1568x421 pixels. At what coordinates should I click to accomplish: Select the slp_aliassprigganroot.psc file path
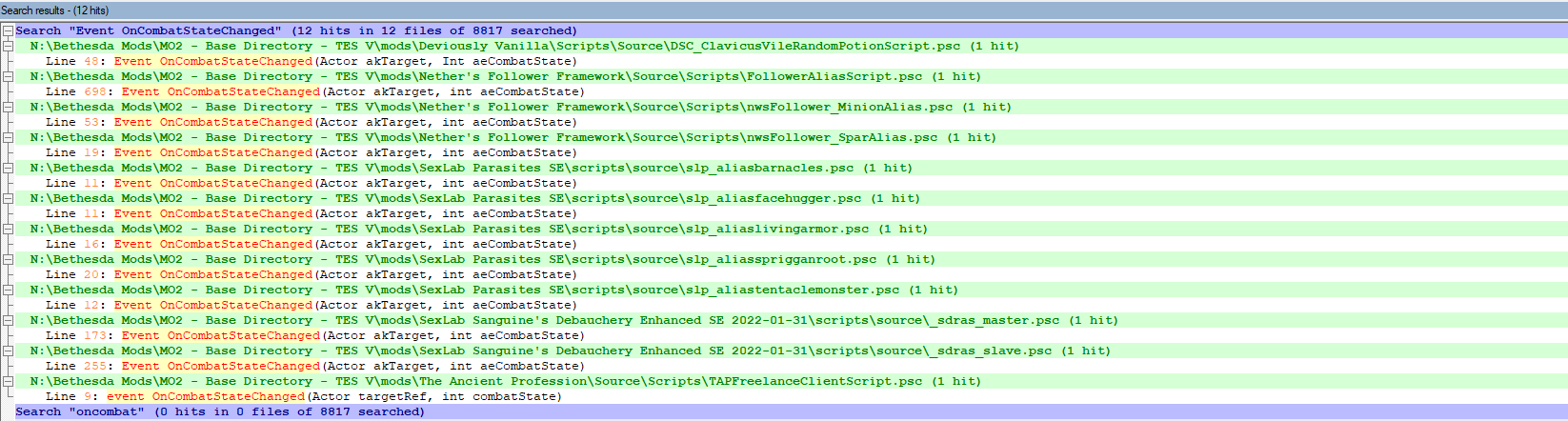coord(482,259)
